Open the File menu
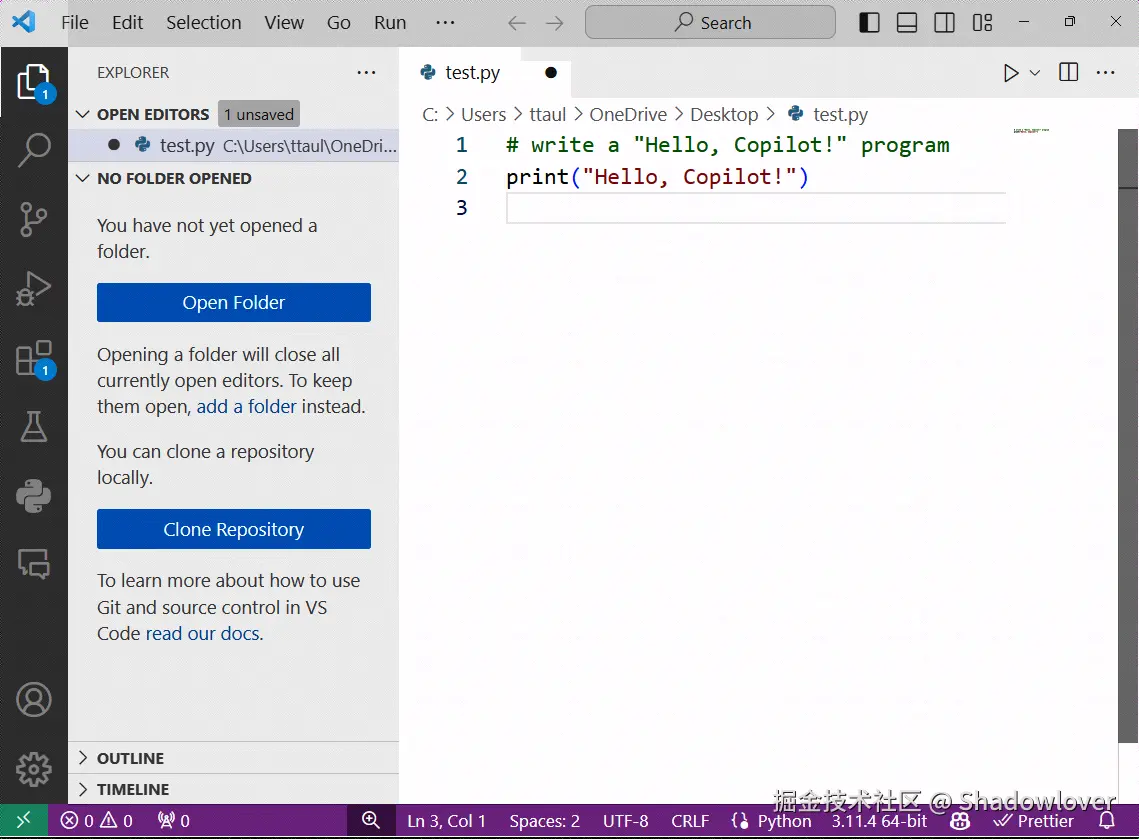Screen dimensions: 1139x839 (75, 23)
